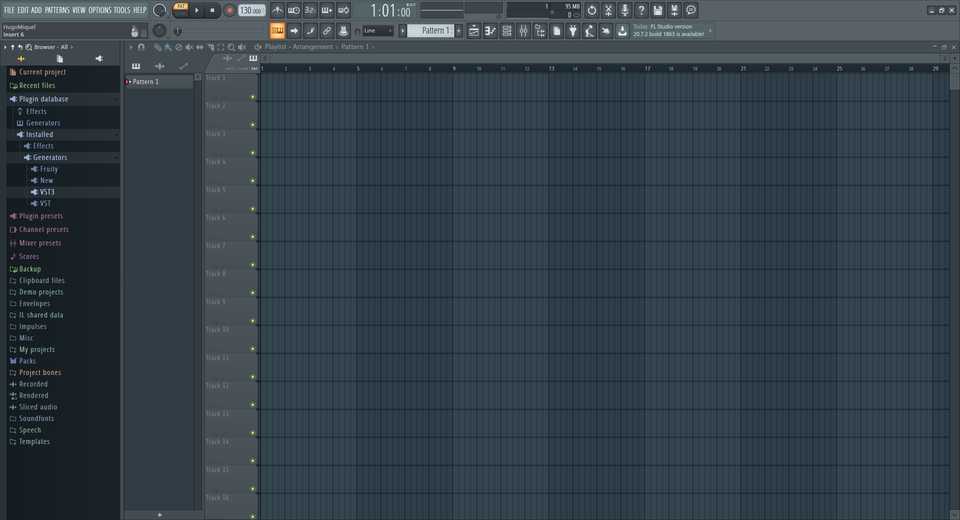Screen dimensions: 960x520
Task: Click the save project floppy icon
Action: pyautogui.click(x=658, y=10)
